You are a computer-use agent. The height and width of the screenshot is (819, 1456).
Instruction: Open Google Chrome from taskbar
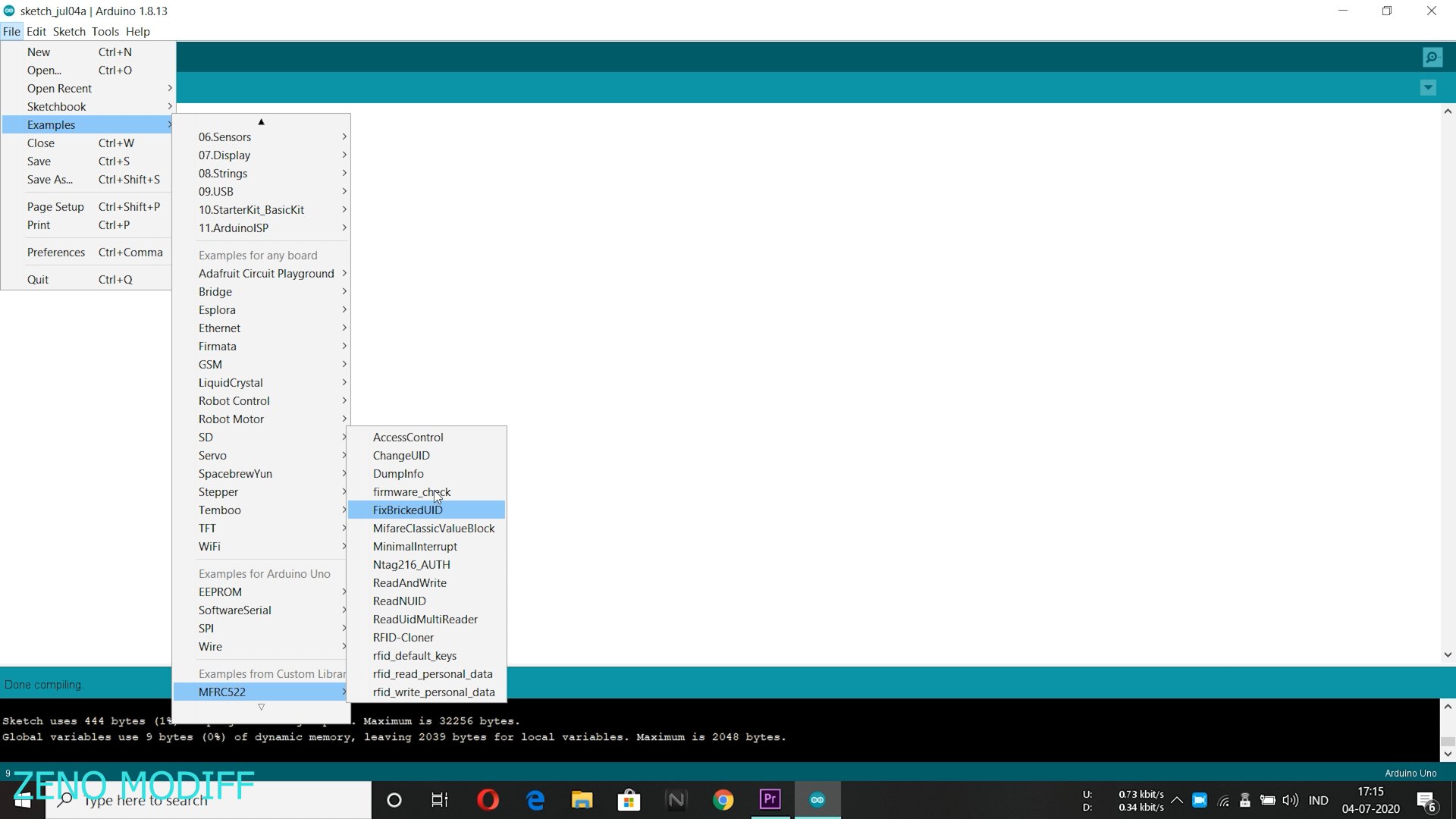coord(723,800)
